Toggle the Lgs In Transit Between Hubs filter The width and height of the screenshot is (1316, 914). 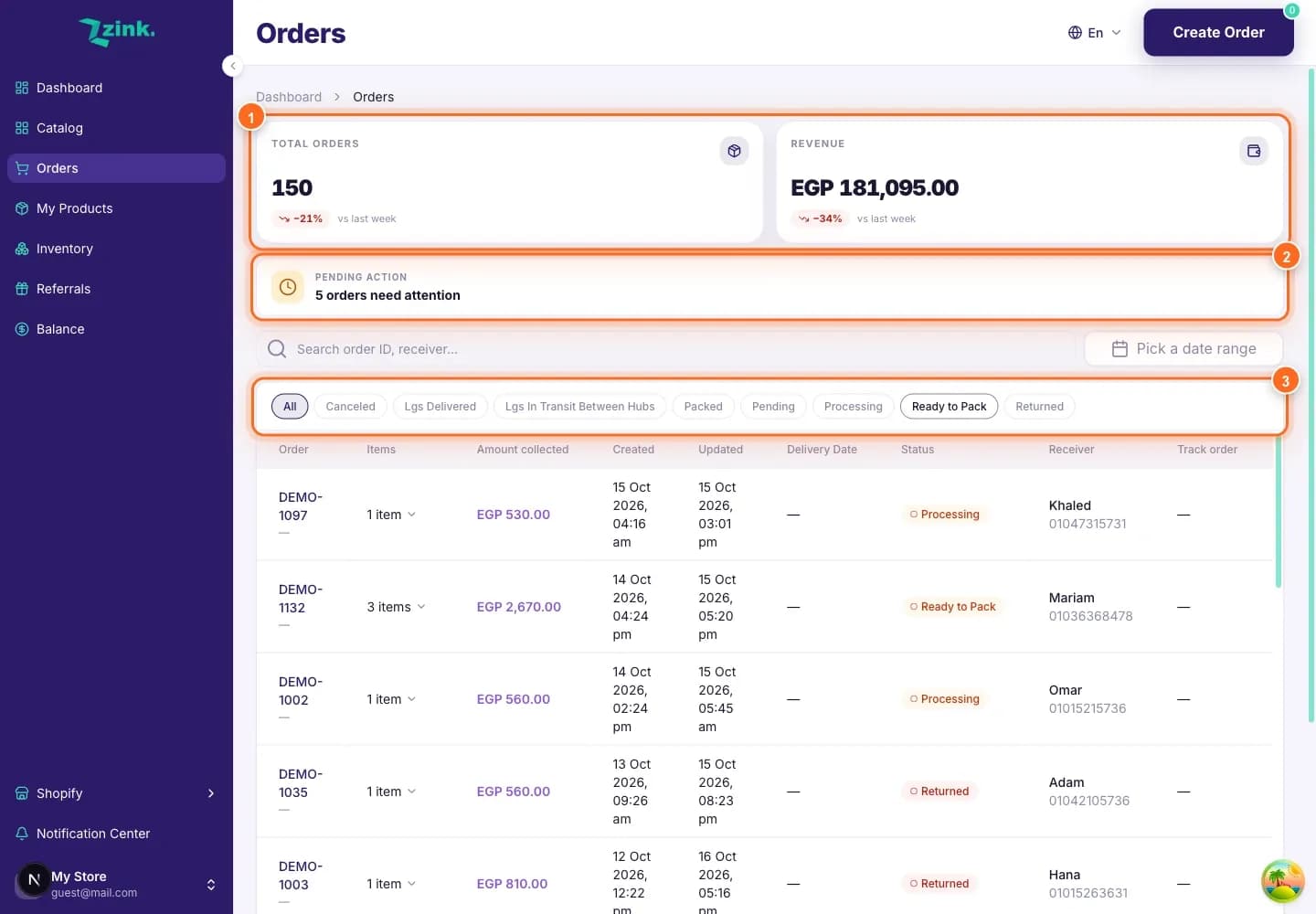[579, 407]
